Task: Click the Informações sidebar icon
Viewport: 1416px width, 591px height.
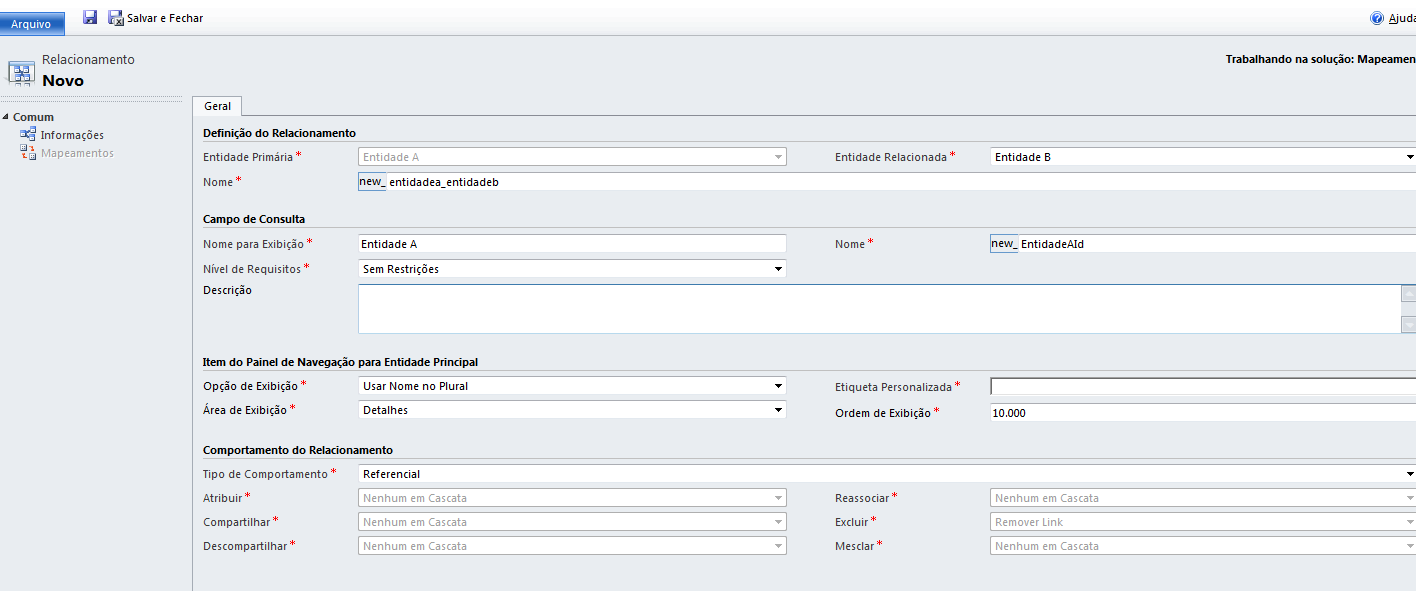Action: tap(28, 135)
